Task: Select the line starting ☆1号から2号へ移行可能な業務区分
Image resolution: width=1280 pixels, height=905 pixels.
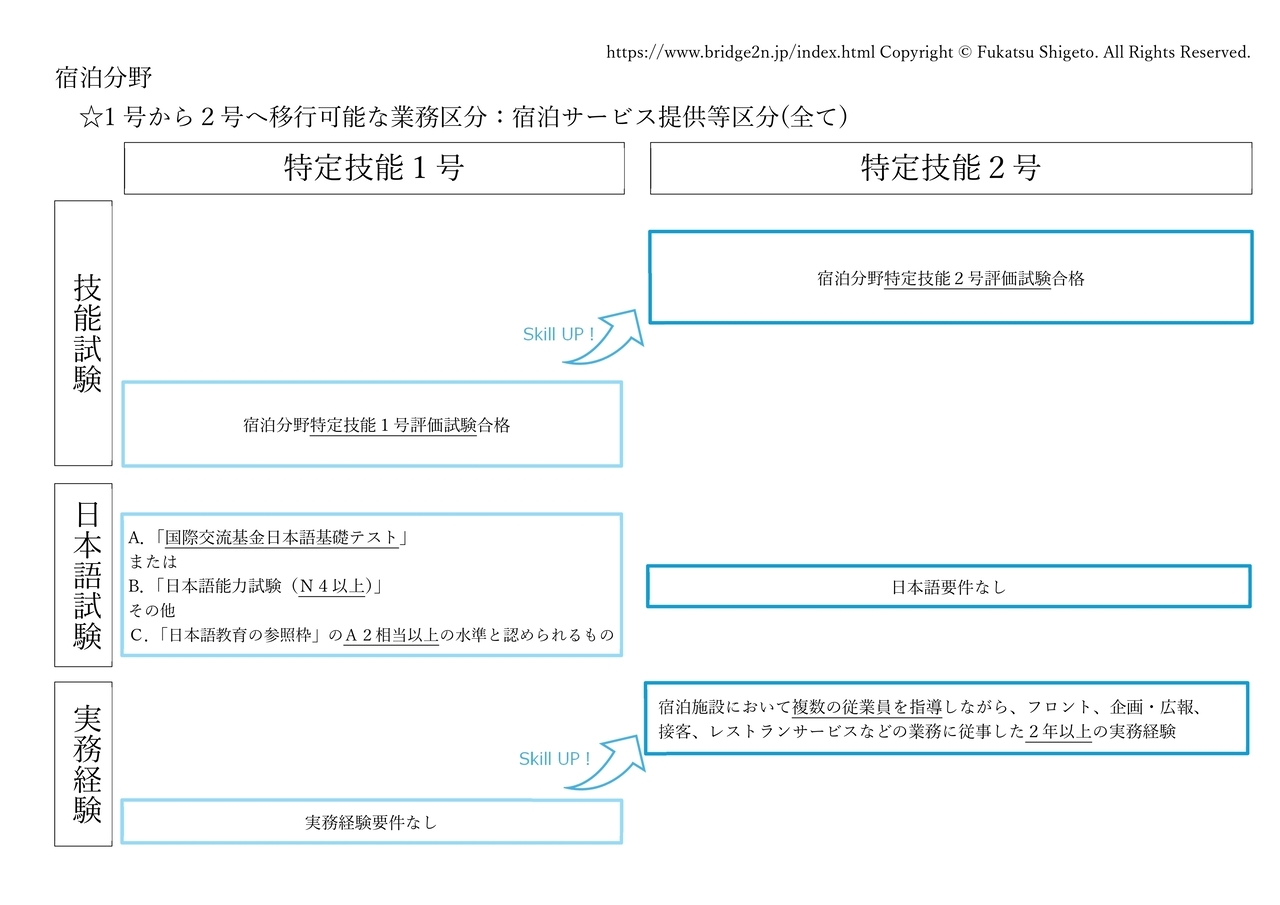Action: click(463, 117)
